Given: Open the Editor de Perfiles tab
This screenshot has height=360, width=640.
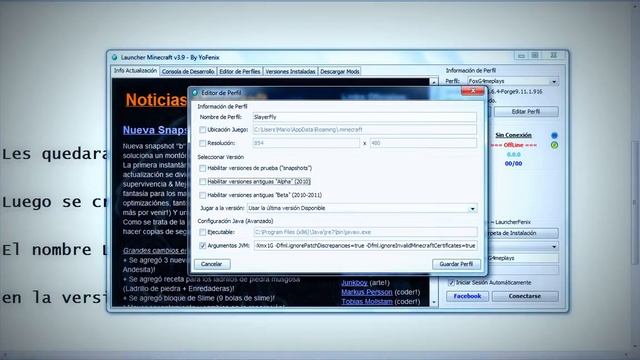Looking at the screenshot, I should 240,71.
